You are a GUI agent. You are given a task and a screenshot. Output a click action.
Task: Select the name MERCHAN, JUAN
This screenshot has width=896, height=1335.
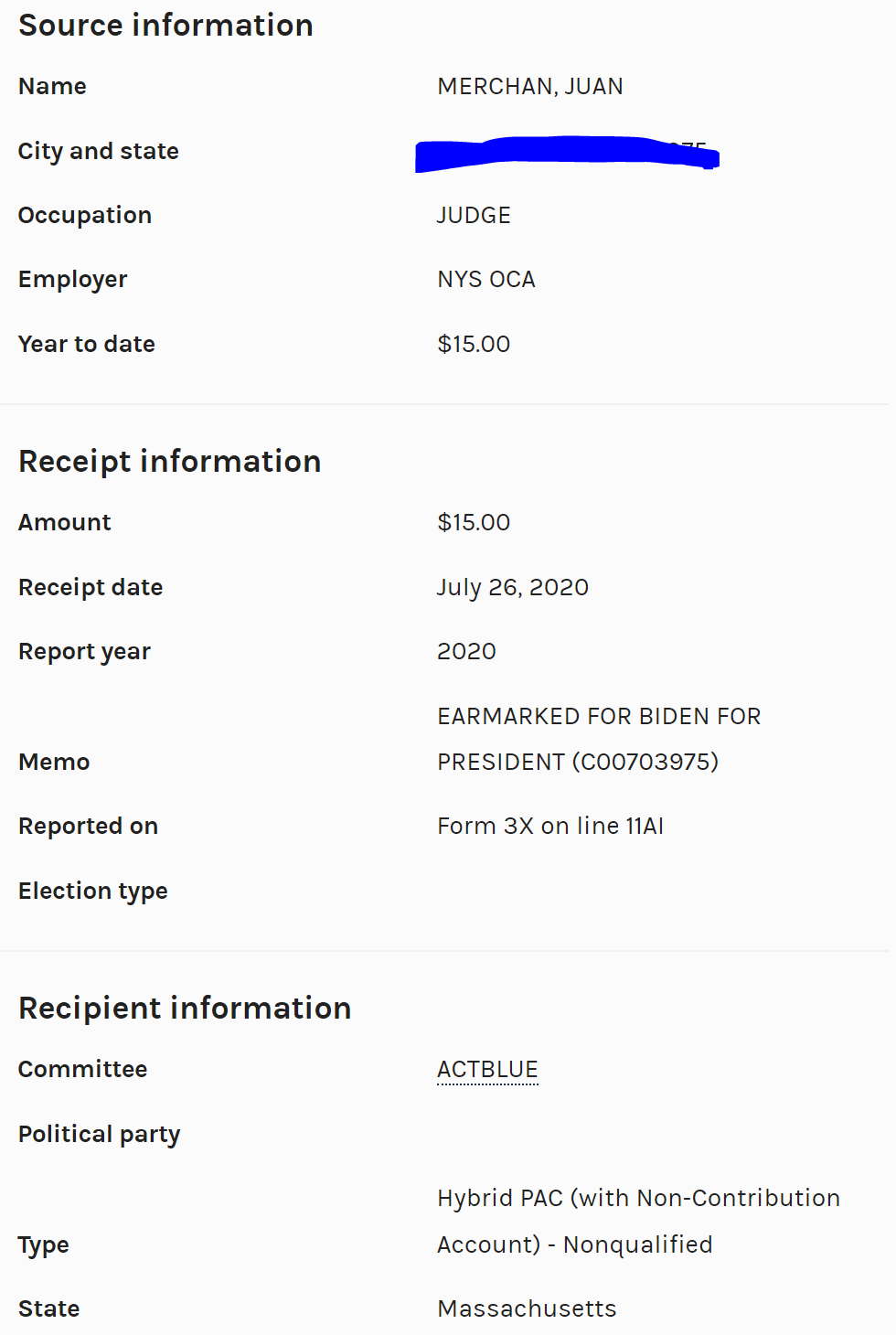pos(530,87)
